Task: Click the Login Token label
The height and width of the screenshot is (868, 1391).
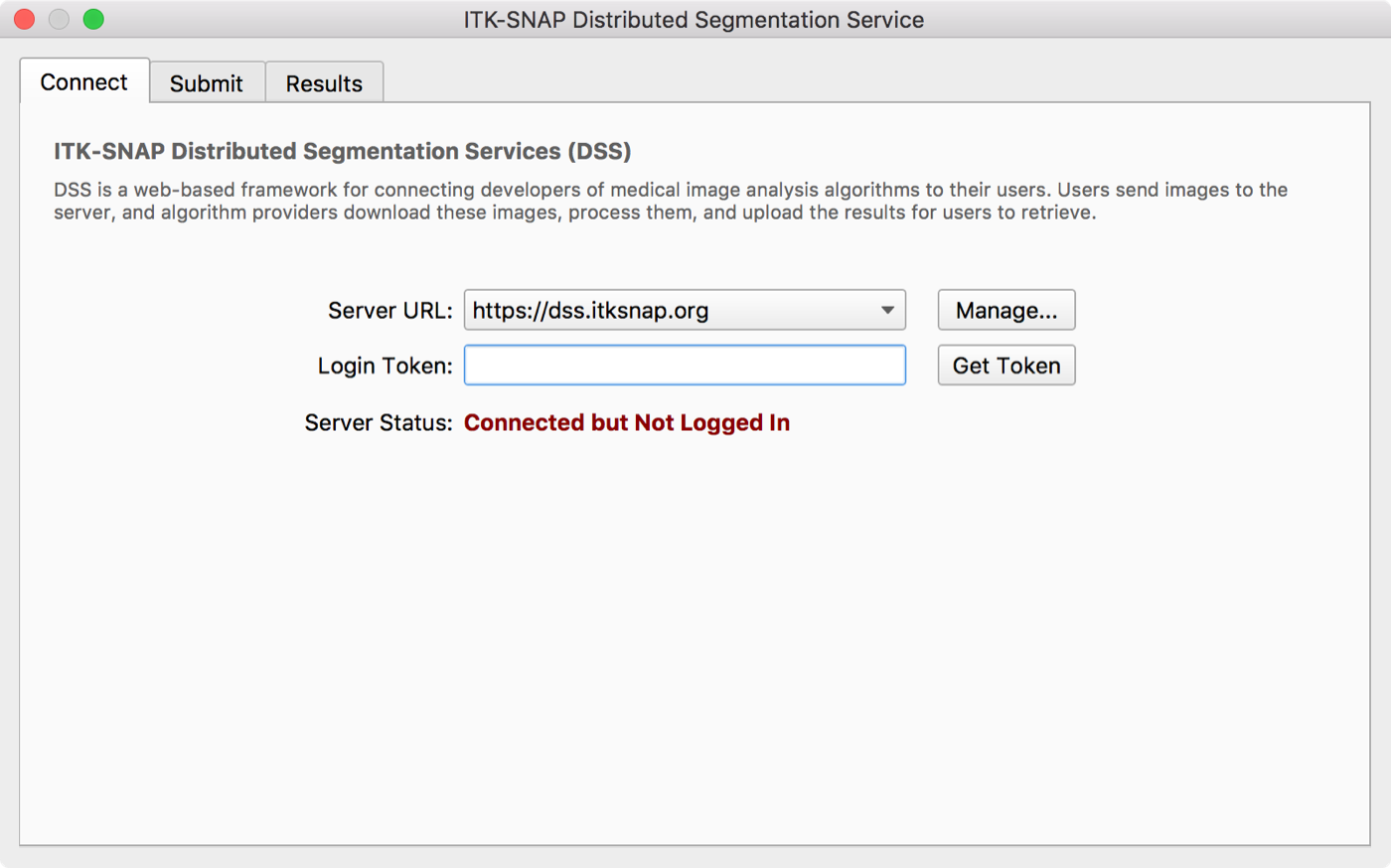Action: pos(386,366)
